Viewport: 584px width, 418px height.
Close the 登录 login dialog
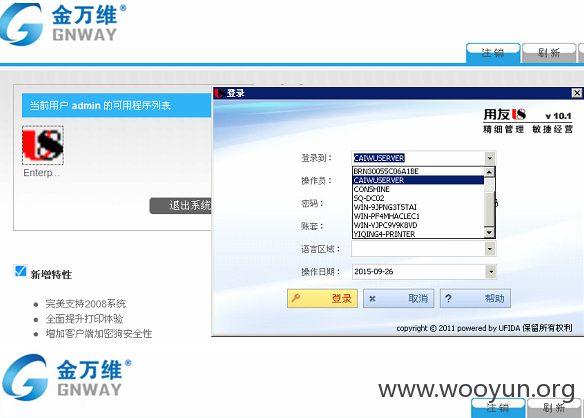[577, 93]
